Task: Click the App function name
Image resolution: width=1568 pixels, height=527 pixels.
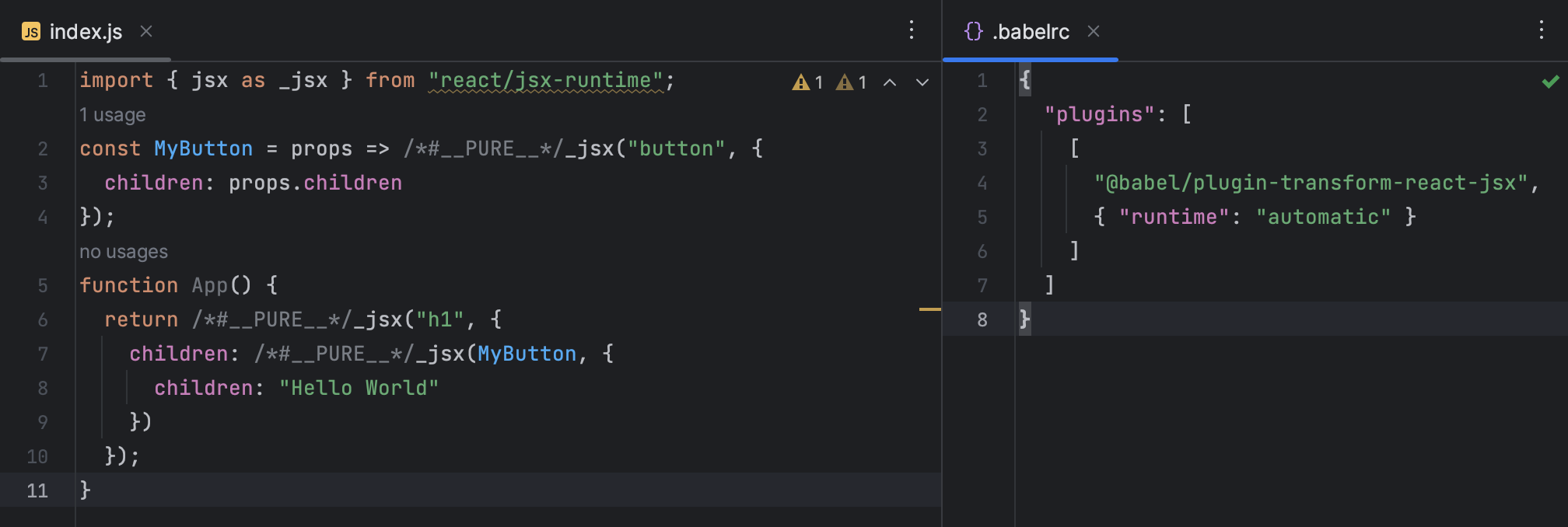Action: [209, 285]
